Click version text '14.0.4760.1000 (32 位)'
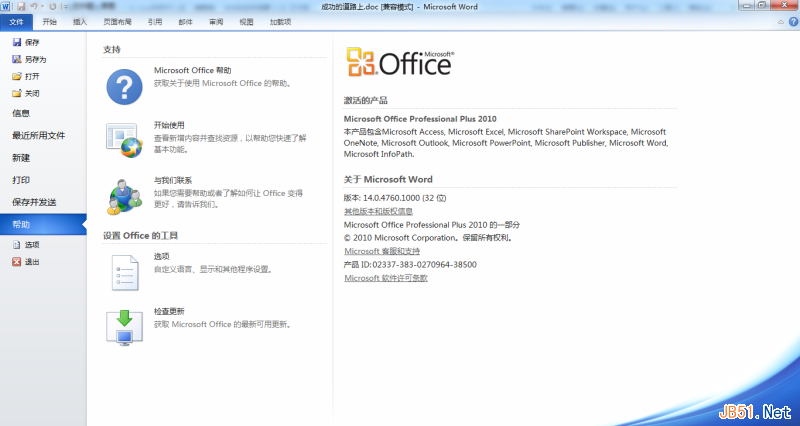Screen dimensions: 800x426 405,198
